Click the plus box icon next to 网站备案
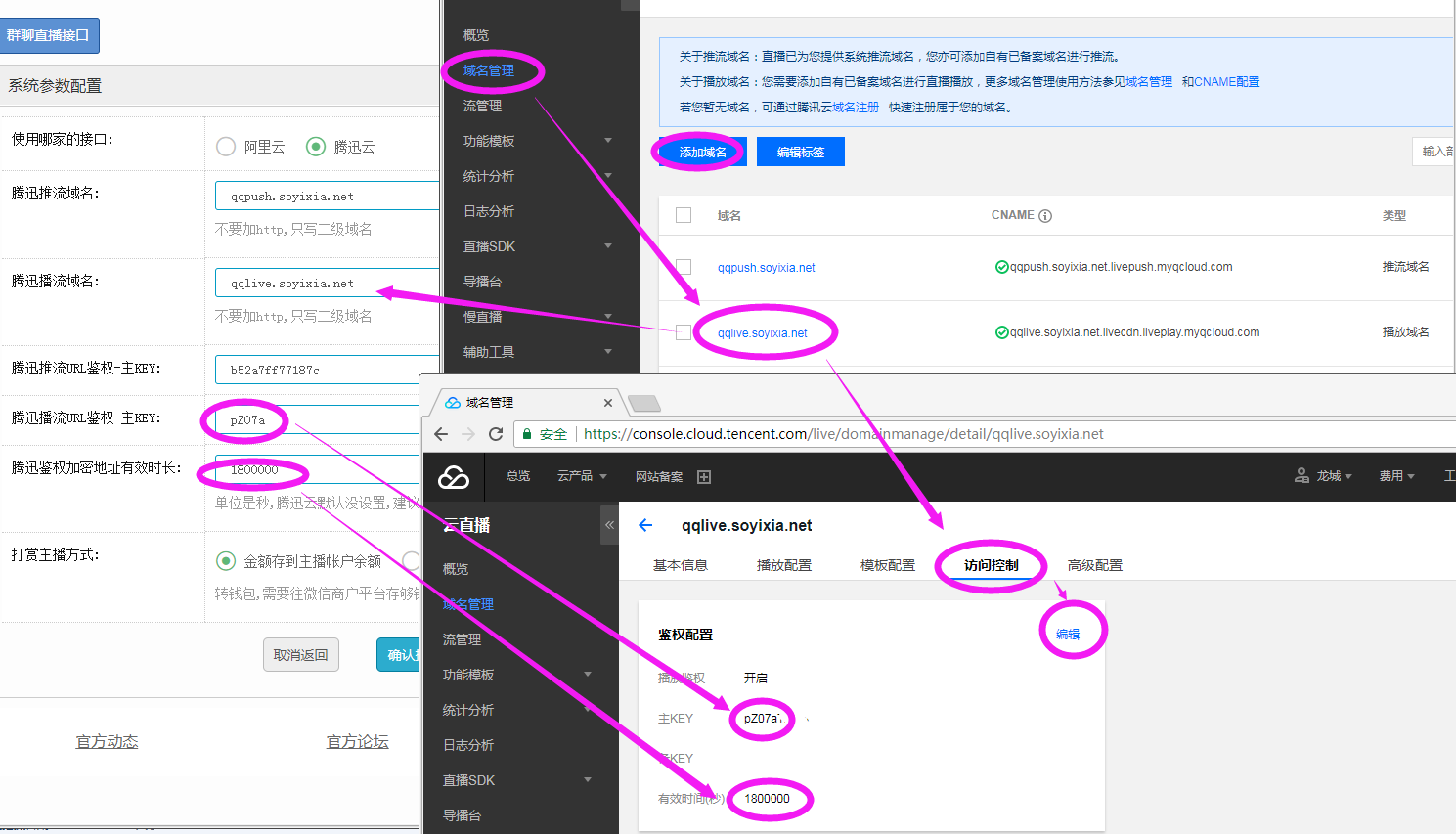The image size is (1456, 834). [x=704, y=477]
